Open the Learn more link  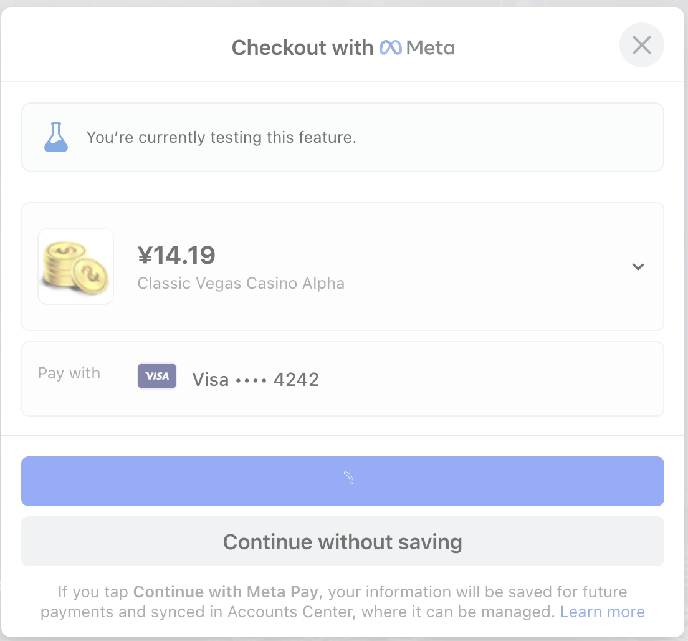[602, 611]
